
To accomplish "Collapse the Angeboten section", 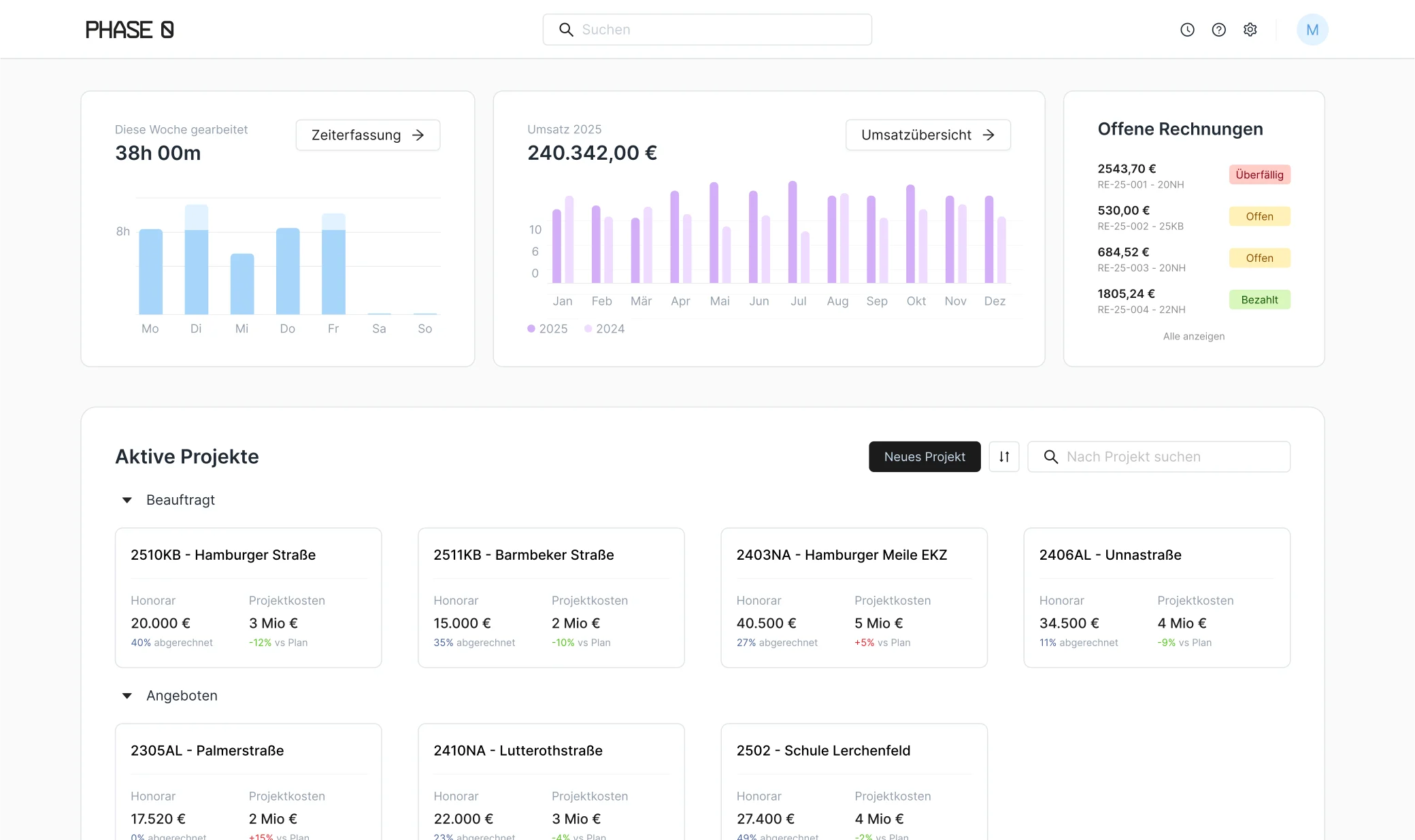I will 127,696.
